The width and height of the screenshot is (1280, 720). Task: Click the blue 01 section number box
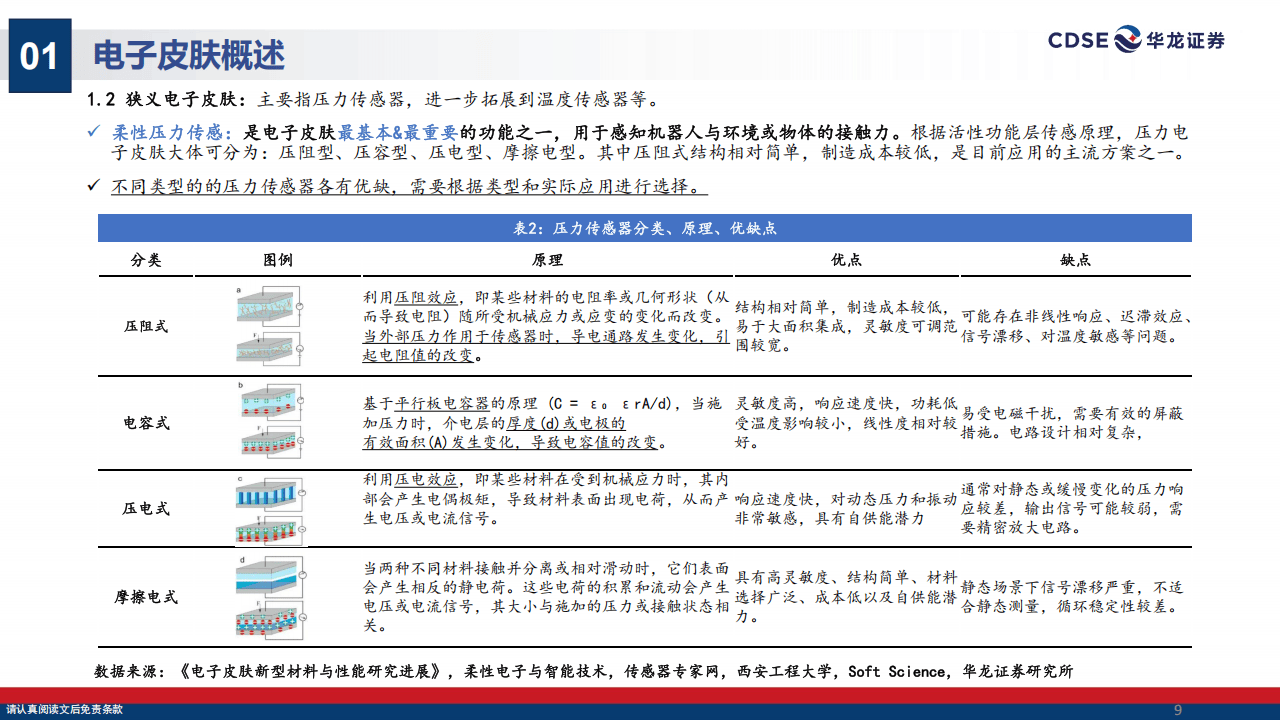[x=40, y=55]
